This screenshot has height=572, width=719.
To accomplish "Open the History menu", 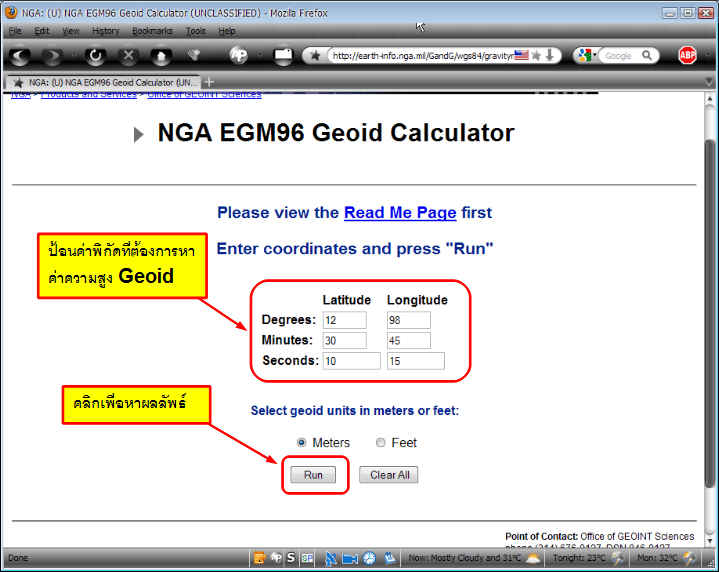I will (x=105, y=31).
